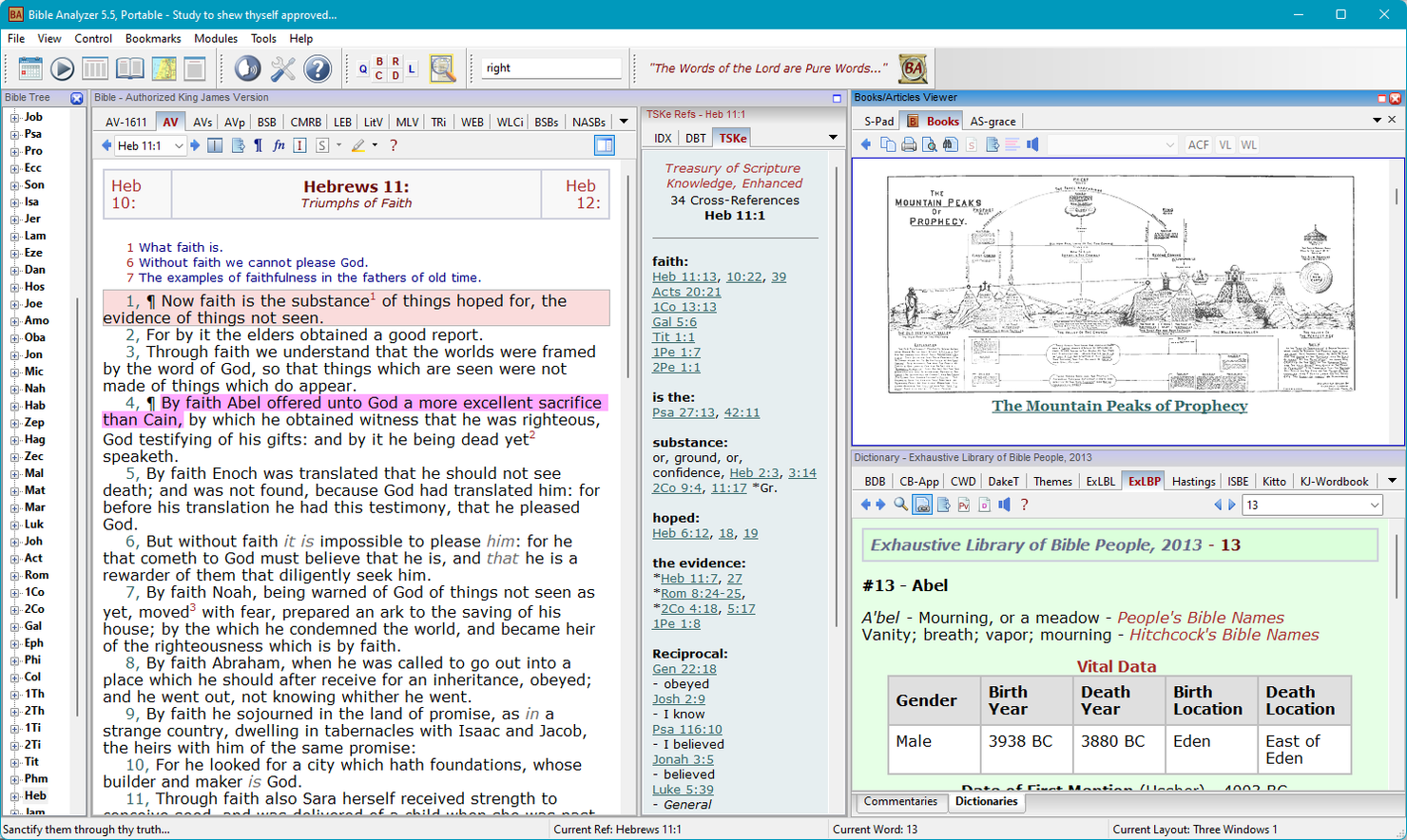Open the Modules menu
This screenshot has height=840, width=1407.
point(216,39)
